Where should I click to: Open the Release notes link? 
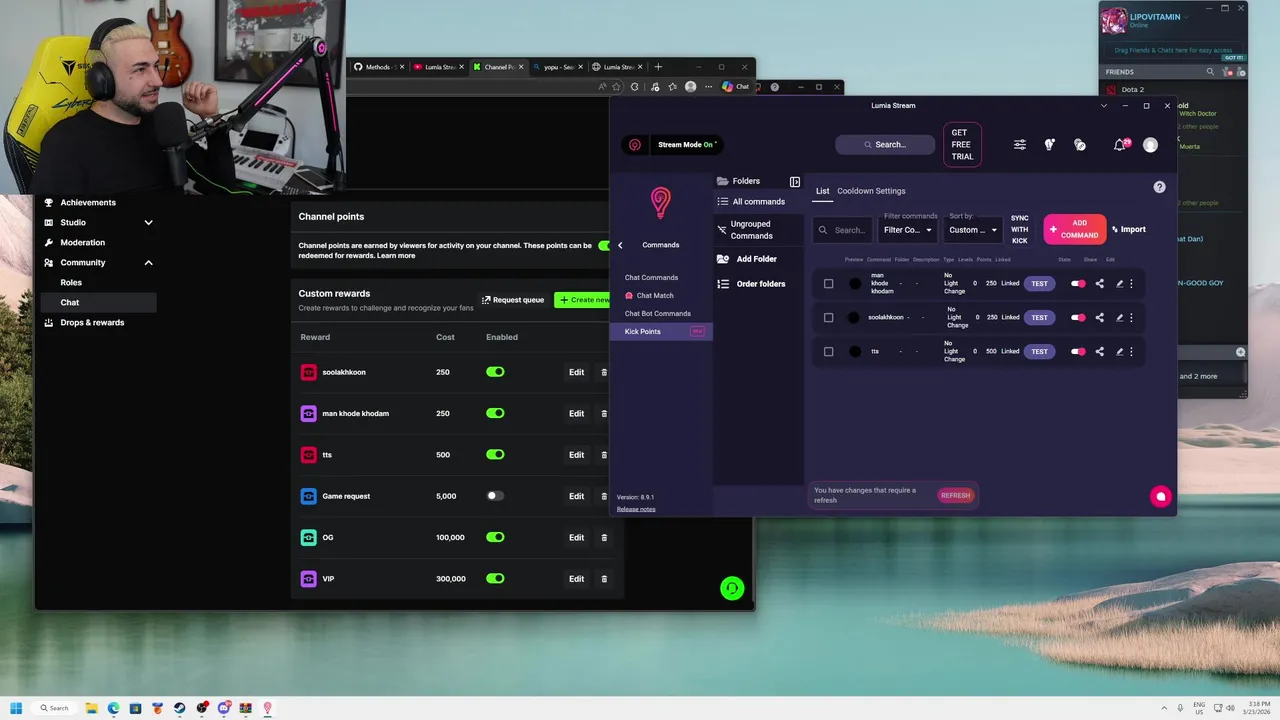click(636, 510)
